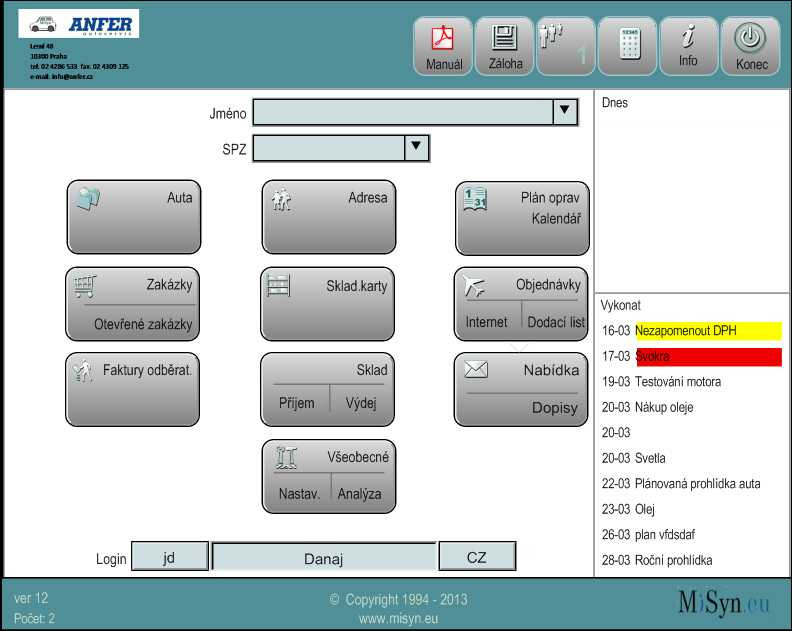Click the Auto icon on Auta tile
The width and height of the screenshot is (792, 631).
point(88,199)
